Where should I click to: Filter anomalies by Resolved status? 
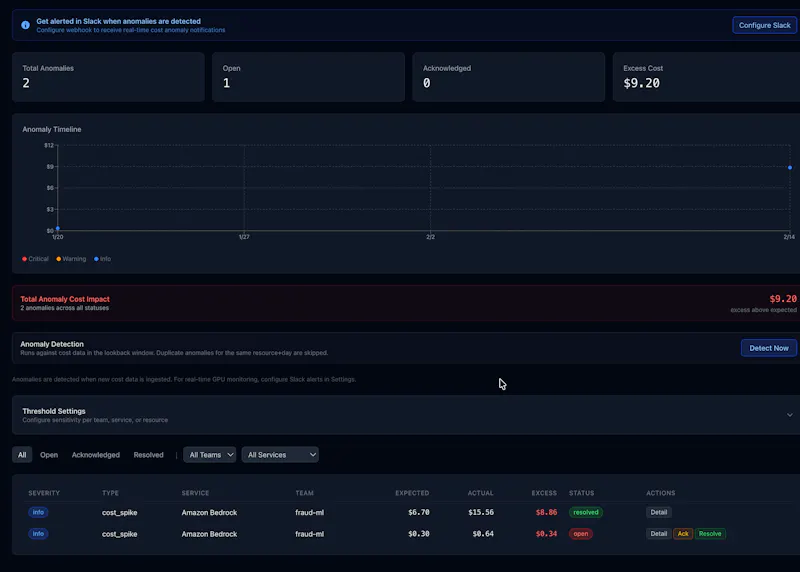tap(148, 455)
